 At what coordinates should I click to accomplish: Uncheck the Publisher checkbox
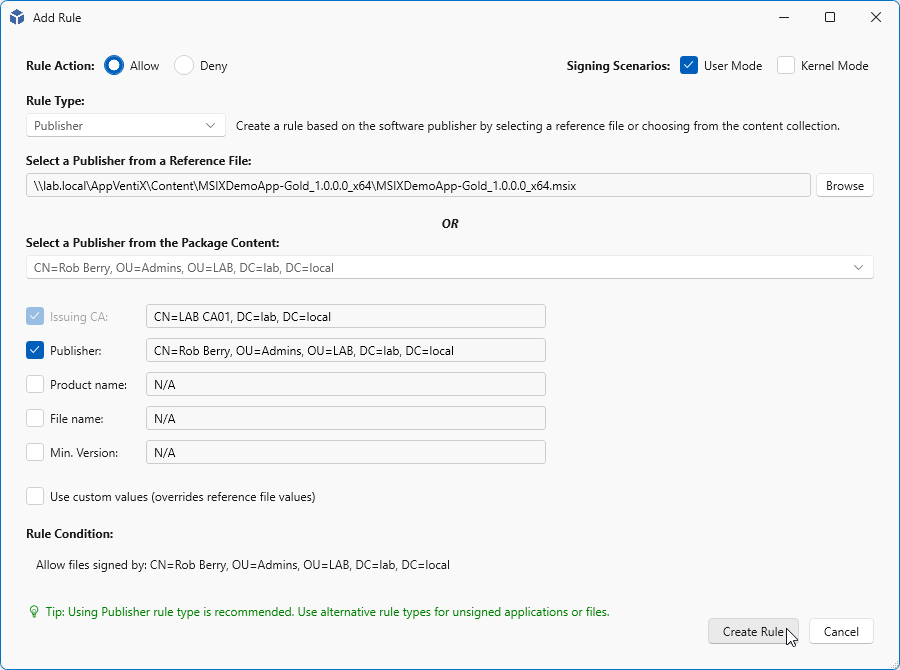coord(36,350)
